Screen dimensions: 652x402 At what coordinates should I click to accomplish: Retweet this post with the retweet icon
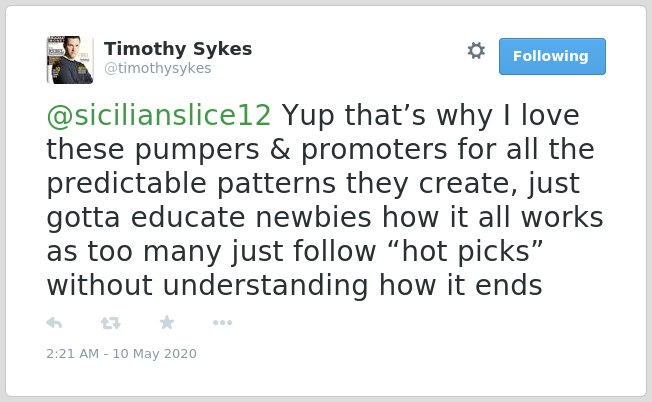pyautogui.click(x=111, y=323)
